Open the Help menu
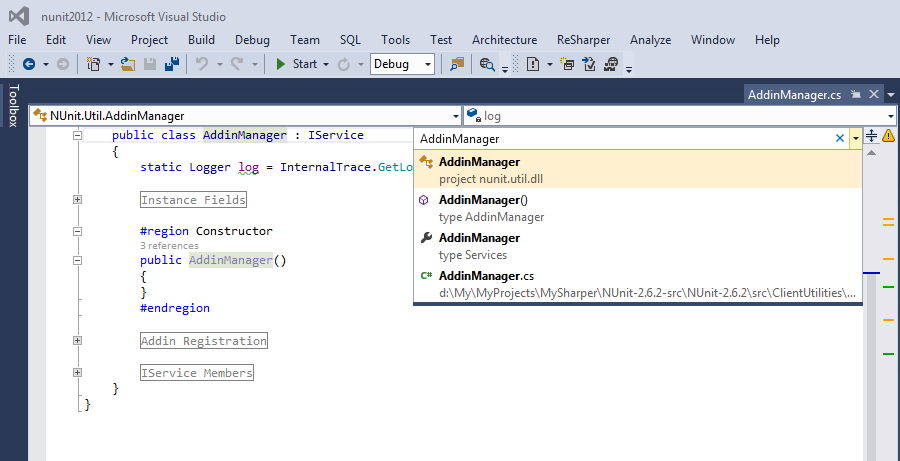Screen dimensions: 900x461 tap(767, 40)
